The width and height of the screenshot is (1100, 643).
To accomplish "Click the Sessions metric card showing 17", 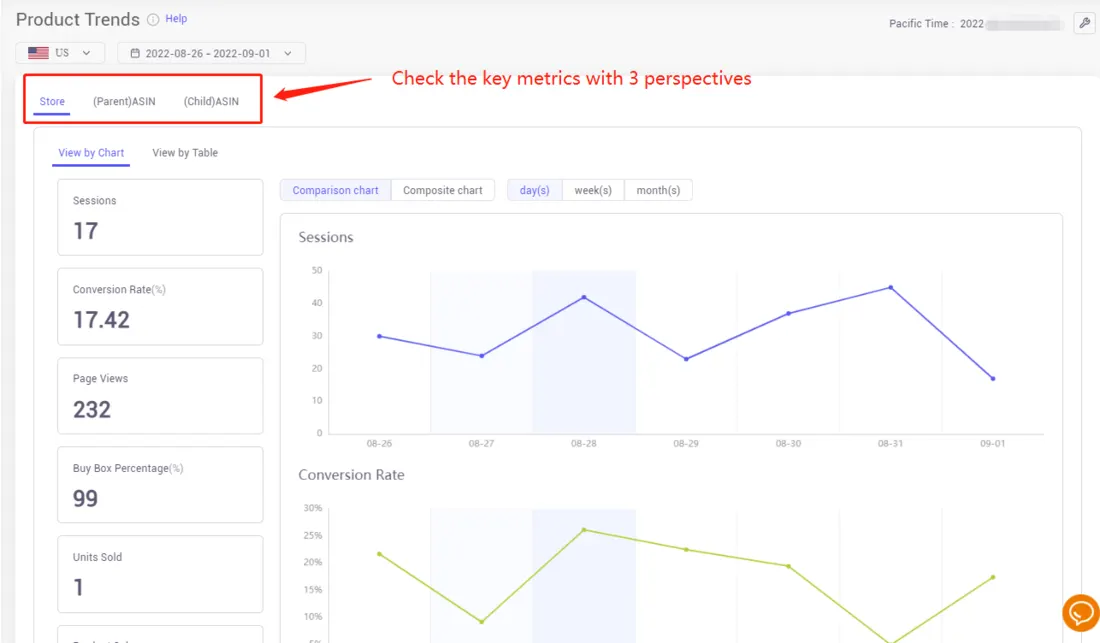I will tap(160, 217).
